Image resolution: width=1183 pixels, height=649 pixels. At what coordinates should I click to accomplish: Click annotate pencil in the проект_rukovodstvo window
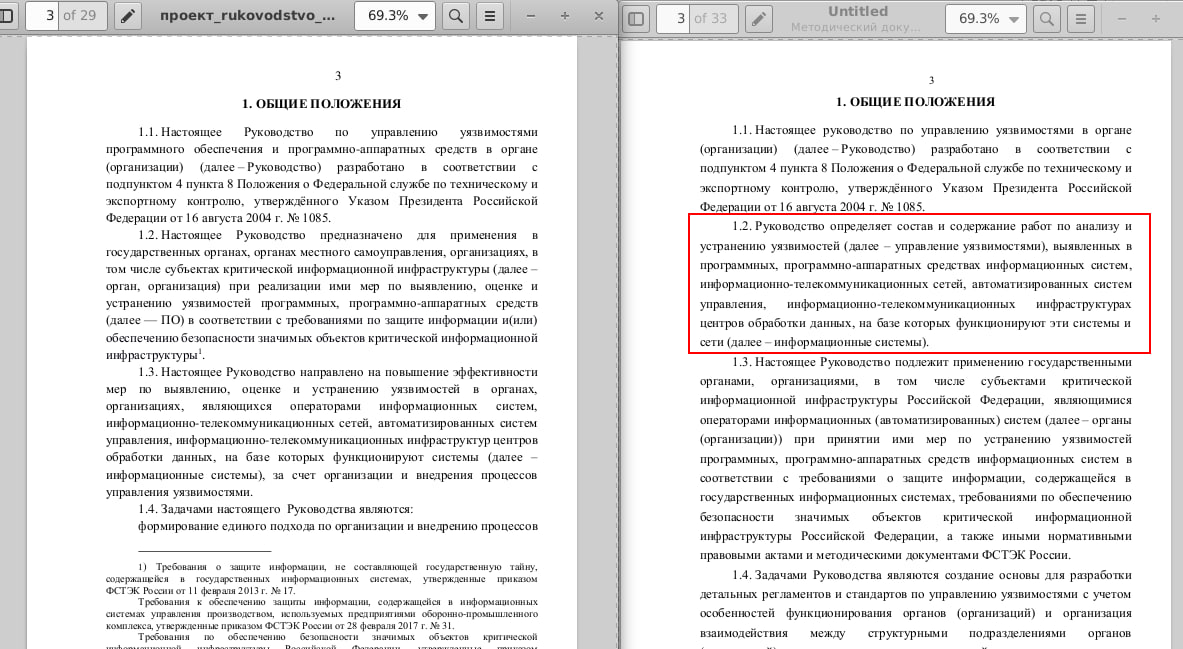point(128,17)
